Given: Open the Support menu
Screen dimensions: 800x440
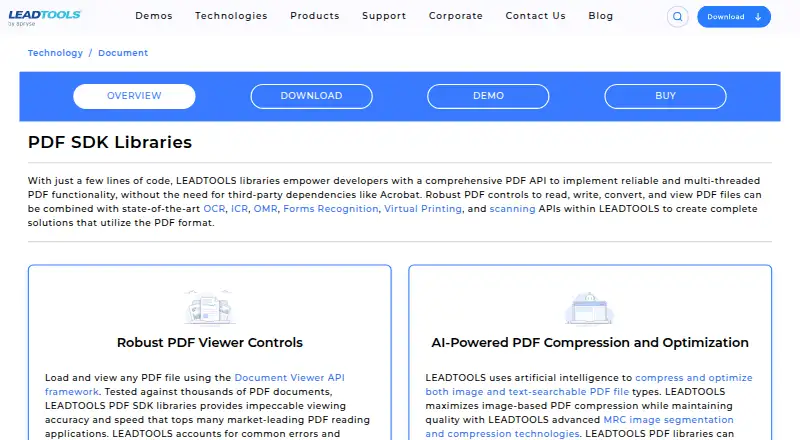Looking at the screenshot, I should click(384, 16).
